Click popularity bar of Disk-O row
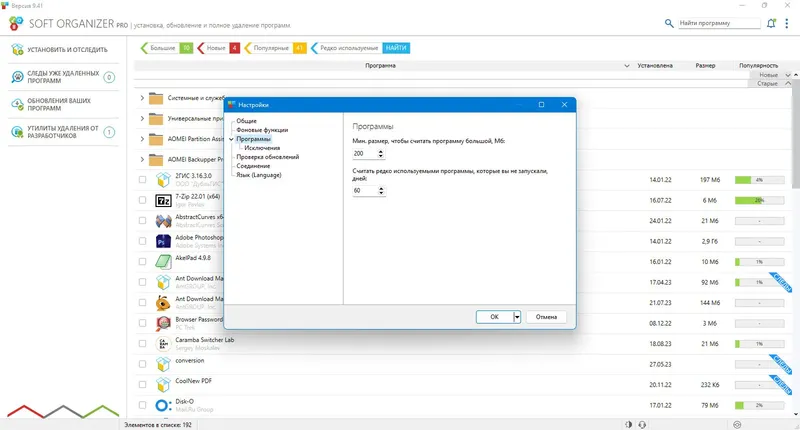Image resolution: width=800 pixels, height=430 pixels. tap(759, 406)
